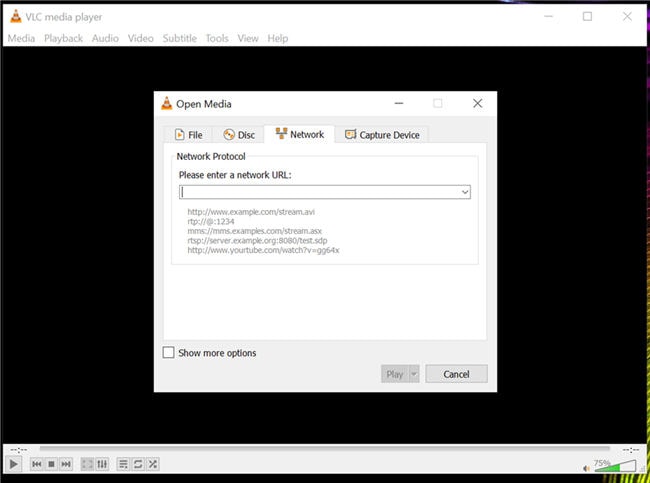Click example 'mms://mms.examples.com/stream.asx'
Viewport: 650px width, 483px height.
255,231
